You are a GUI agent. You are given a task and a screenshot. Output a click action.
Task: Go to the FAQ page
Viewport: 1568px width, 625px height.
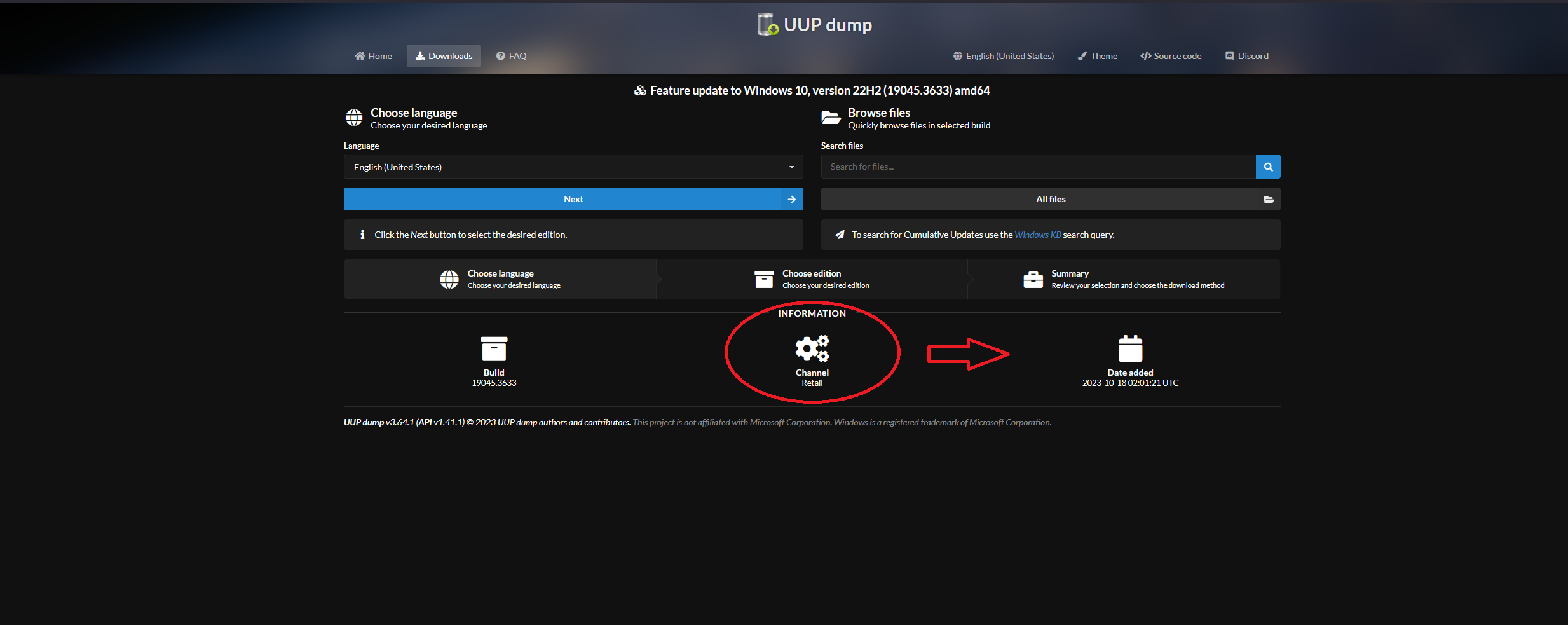coord(511,56)
